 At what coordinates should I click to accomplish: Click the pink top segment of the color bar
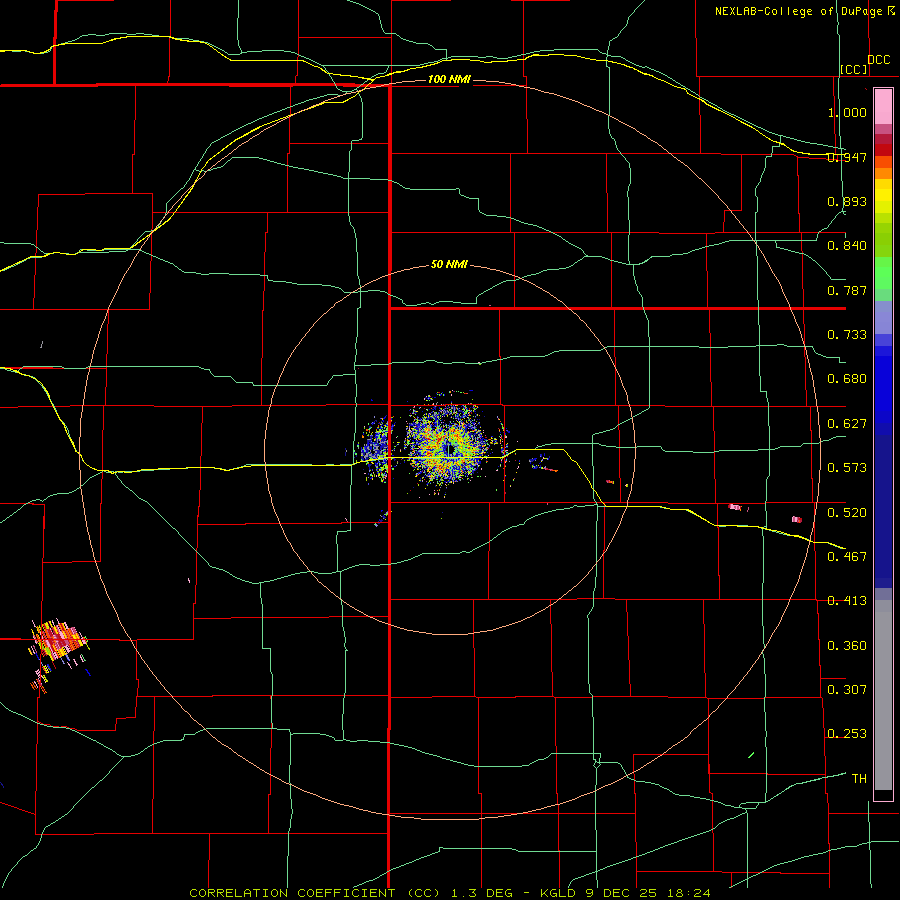pos(883,106)
